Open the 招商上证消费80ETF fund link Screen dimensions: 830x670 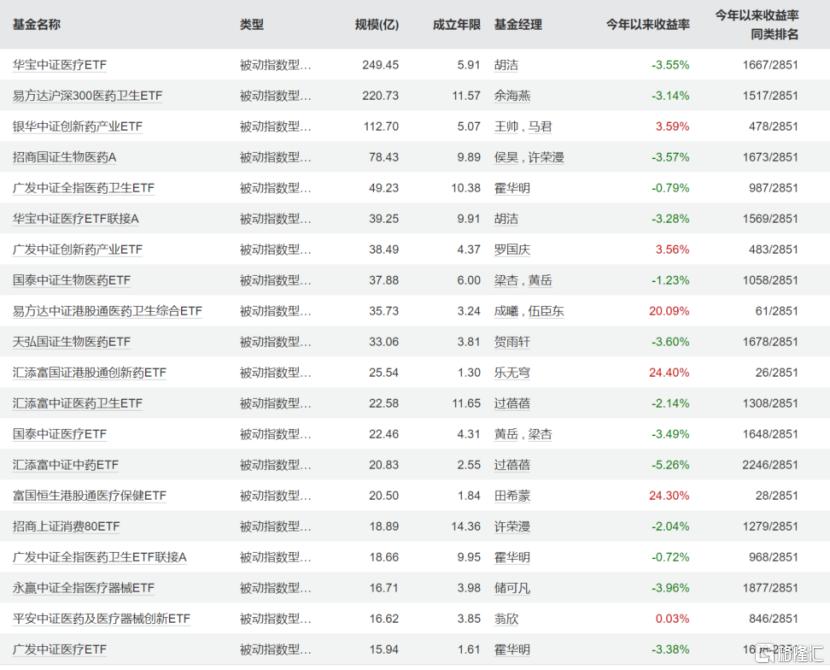(x=66, y=526)
